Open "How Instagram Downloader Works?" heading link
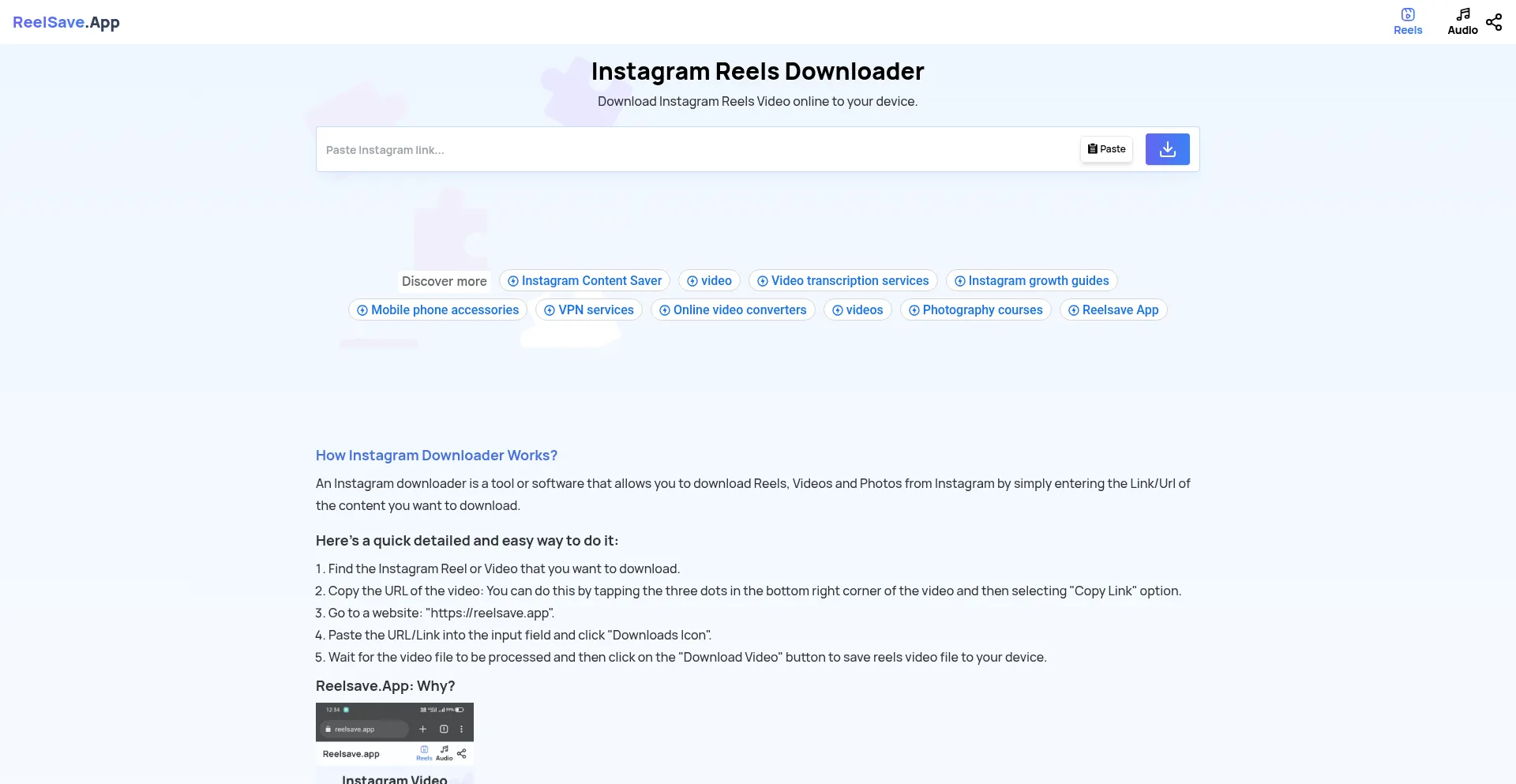1516x784 pixels. [x=436, y=456]
